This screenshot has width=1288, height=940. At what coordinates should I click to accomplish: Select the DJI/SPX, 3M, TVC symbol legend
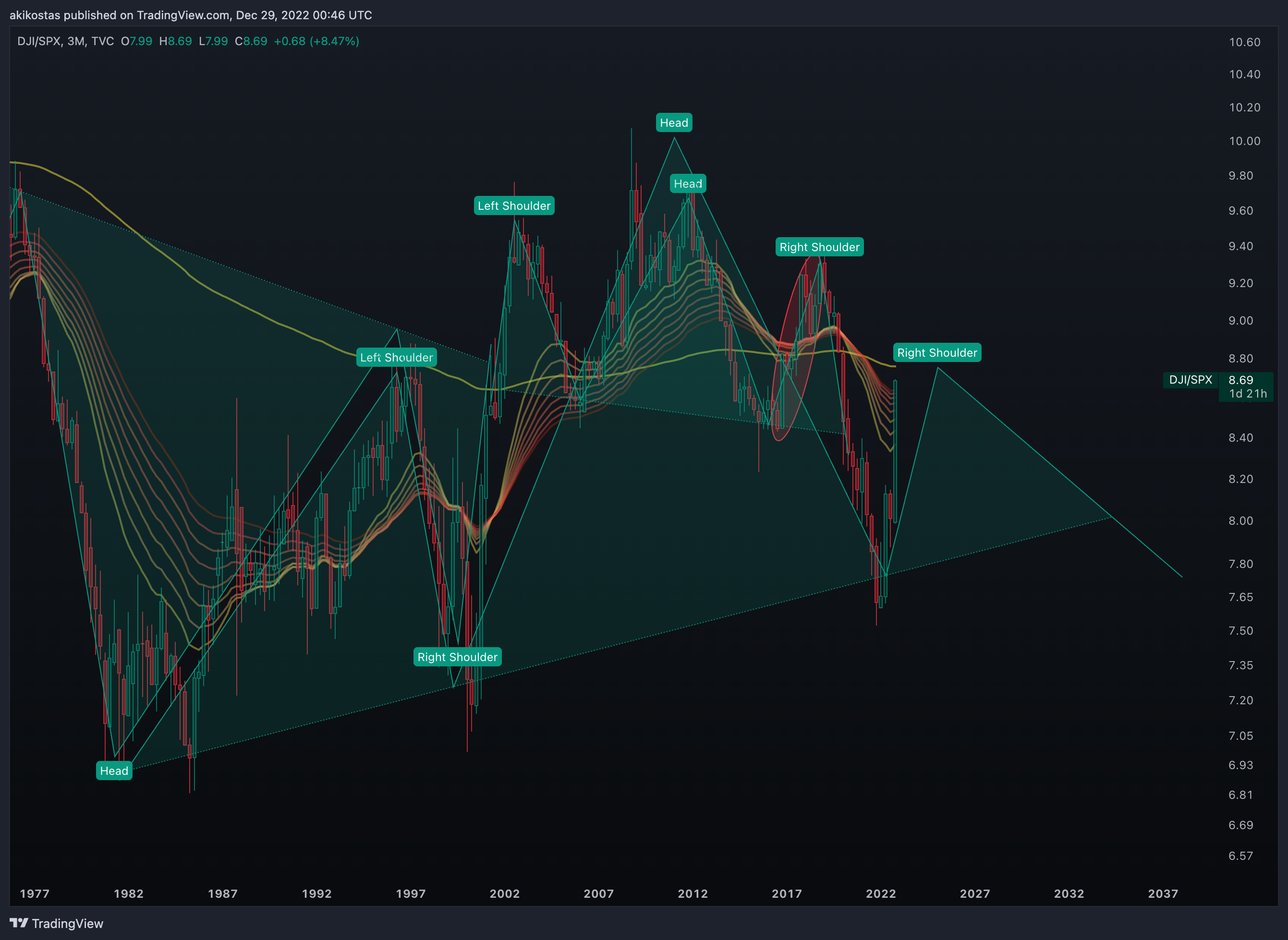pyautogui.click(x=65, y=41)
